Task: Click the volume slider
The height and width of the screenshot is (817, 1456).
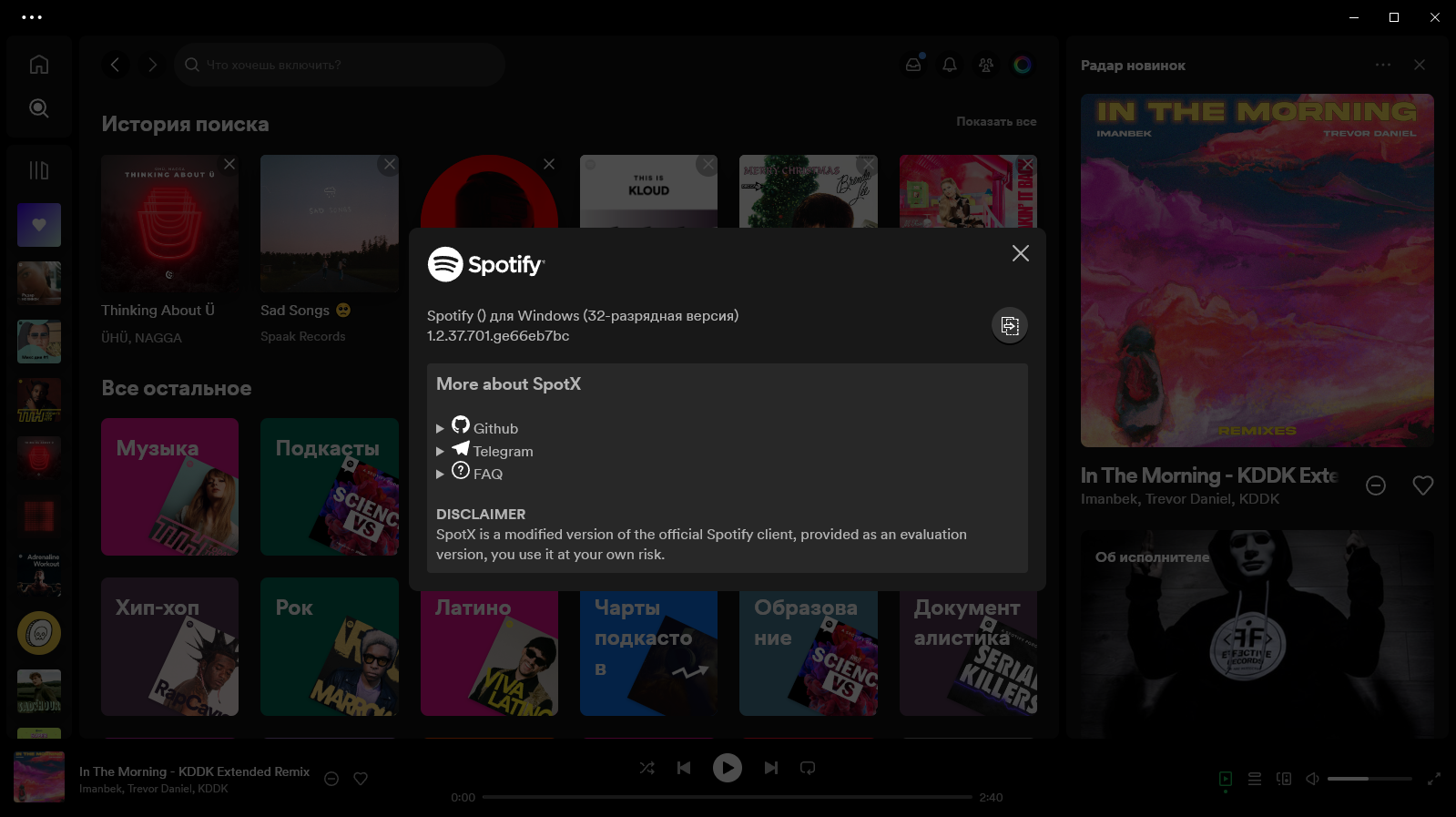Action: pyautogui.click(x=1369, y=779)
